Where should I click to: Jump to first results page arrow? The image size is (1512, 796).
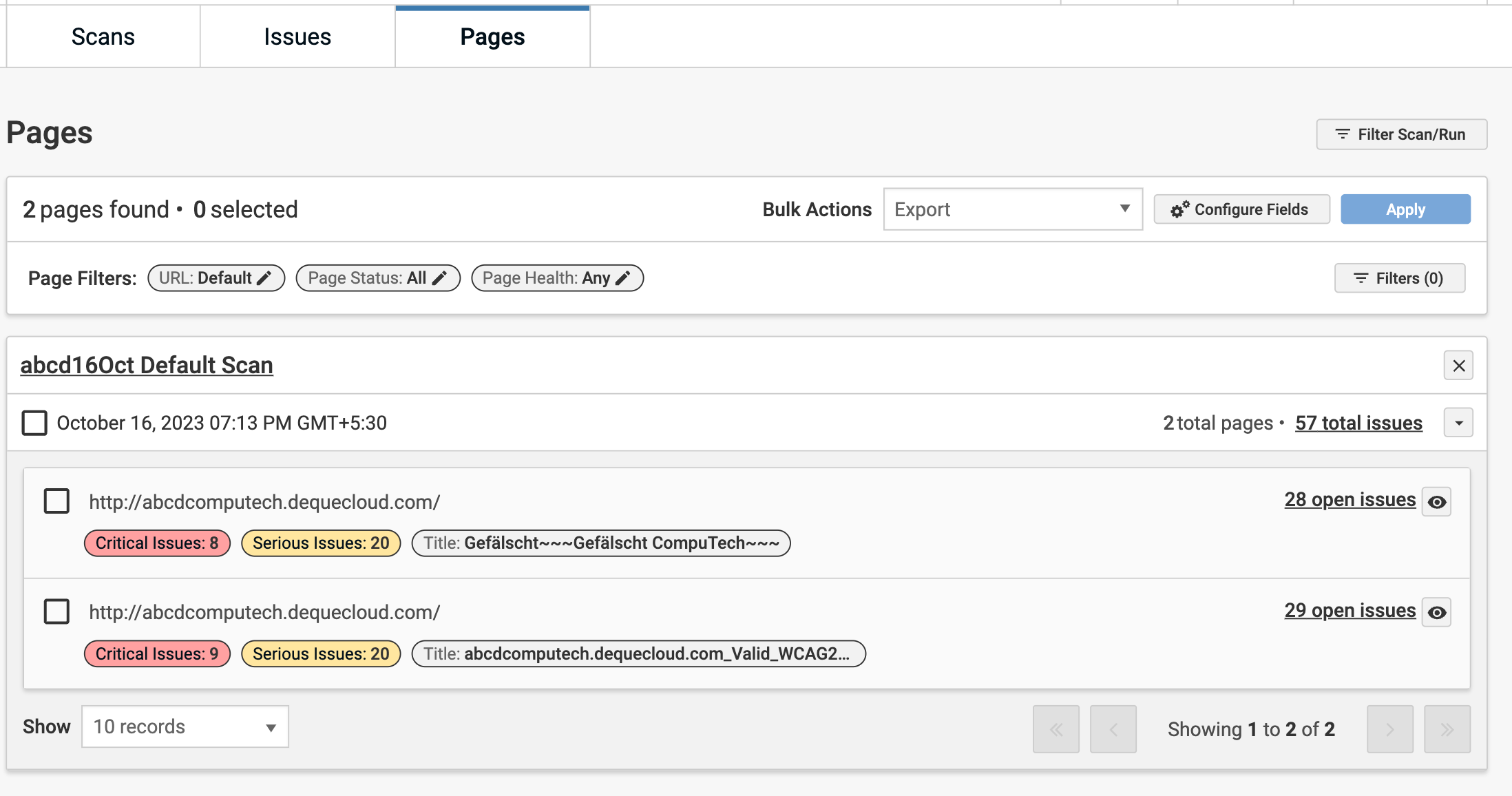pyautogui.click(x=1056, y=729)
